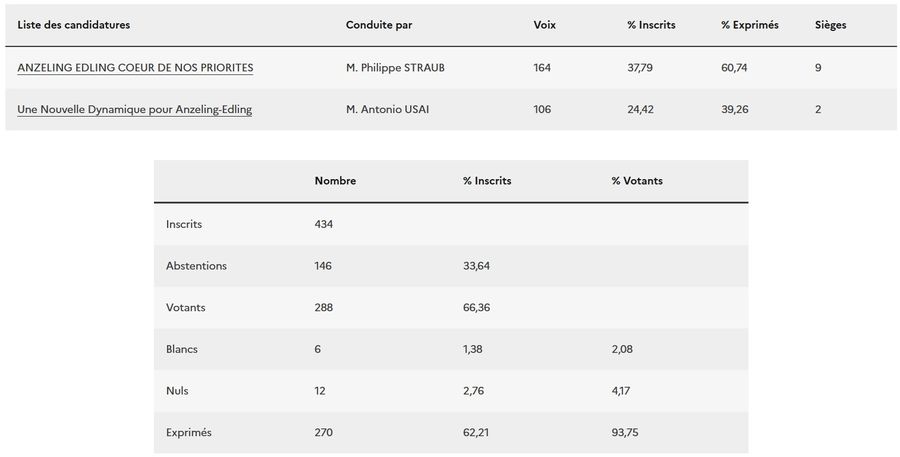Click the Votants row label
This screenshot has height=457, width=900.
[x=186, y=308]
